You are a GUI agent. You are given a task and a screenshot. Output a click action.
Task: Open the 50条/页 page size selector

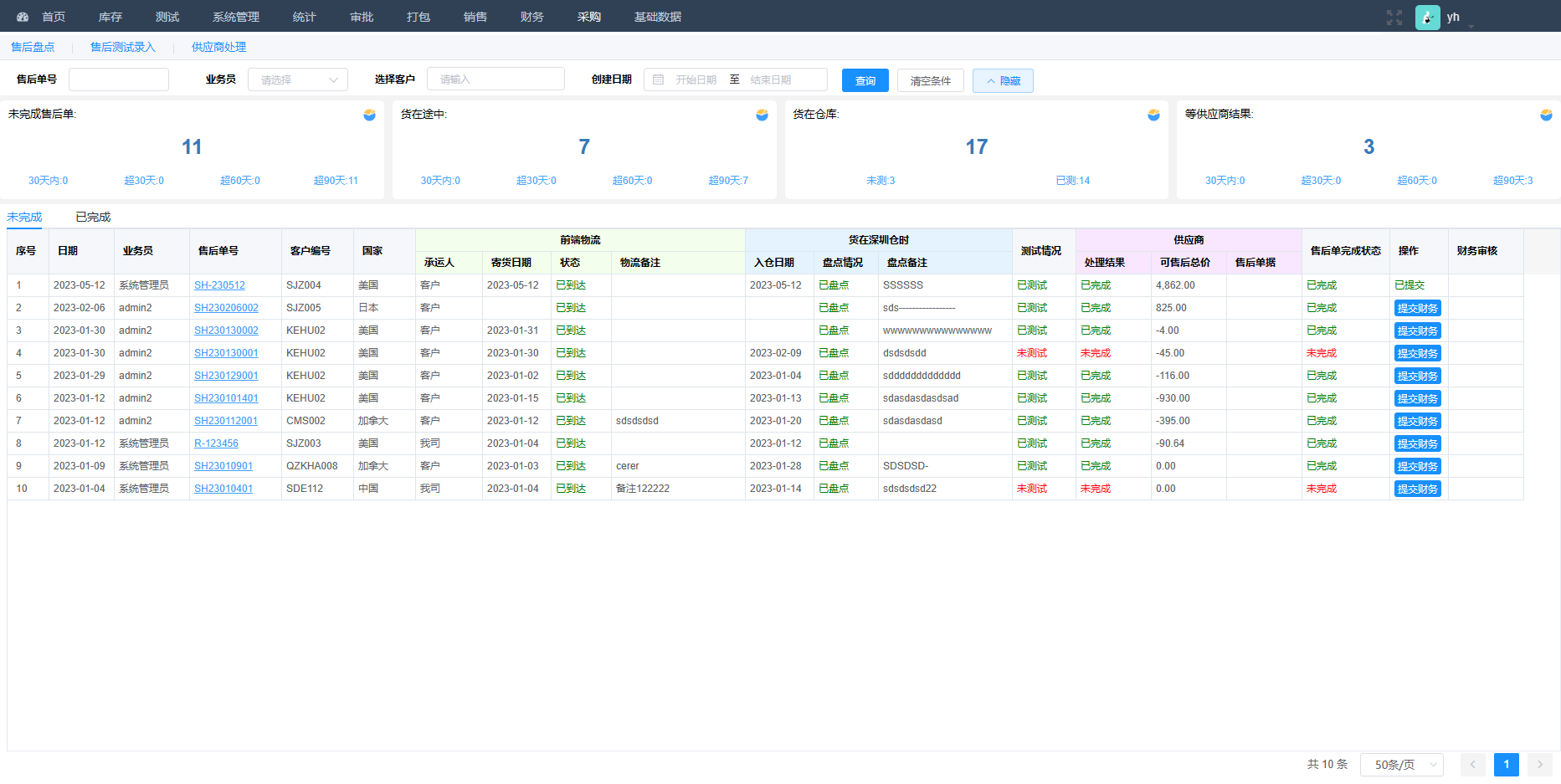(1402, 765)
